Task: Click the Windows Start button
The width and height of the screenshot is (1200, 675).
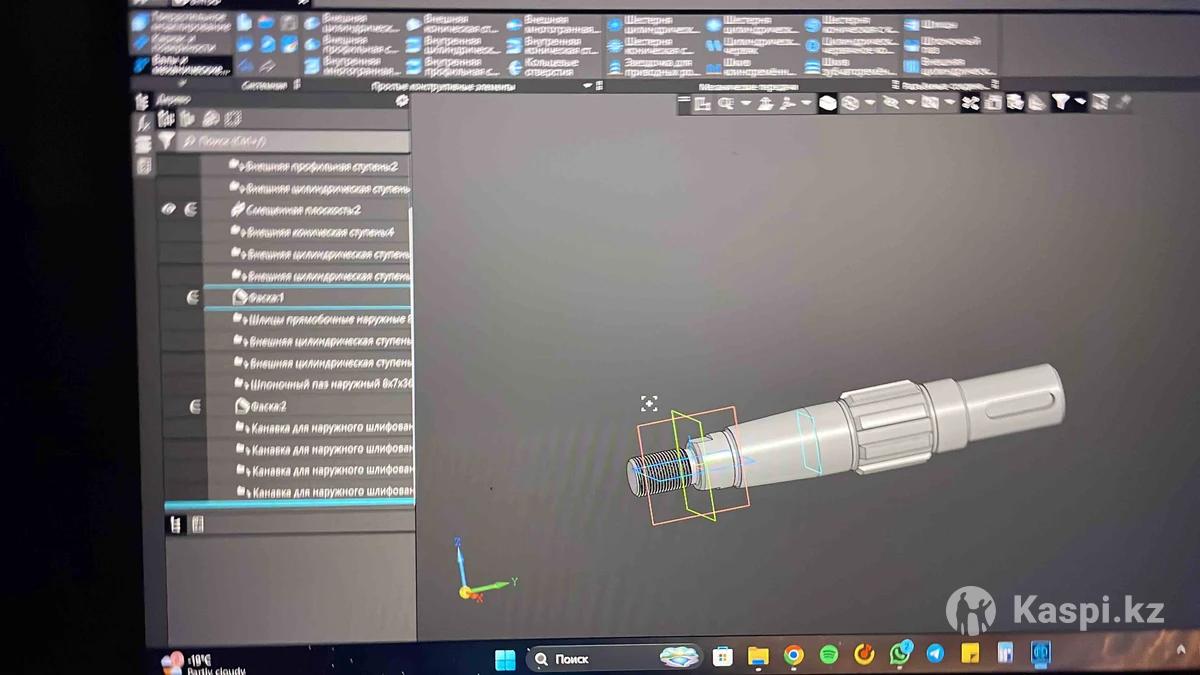Action: click(505, 659)
